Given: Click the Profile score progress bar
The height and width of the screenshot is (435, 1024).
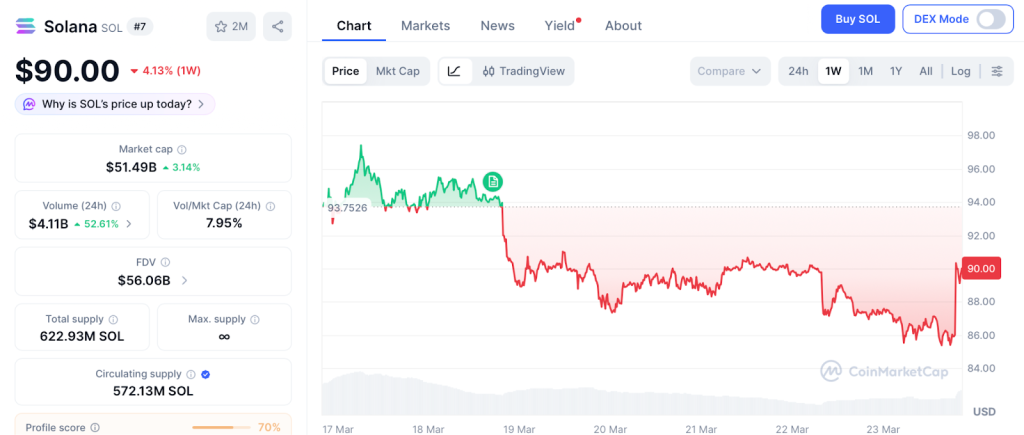Looking at the screenshot, I should coord(220,427).
